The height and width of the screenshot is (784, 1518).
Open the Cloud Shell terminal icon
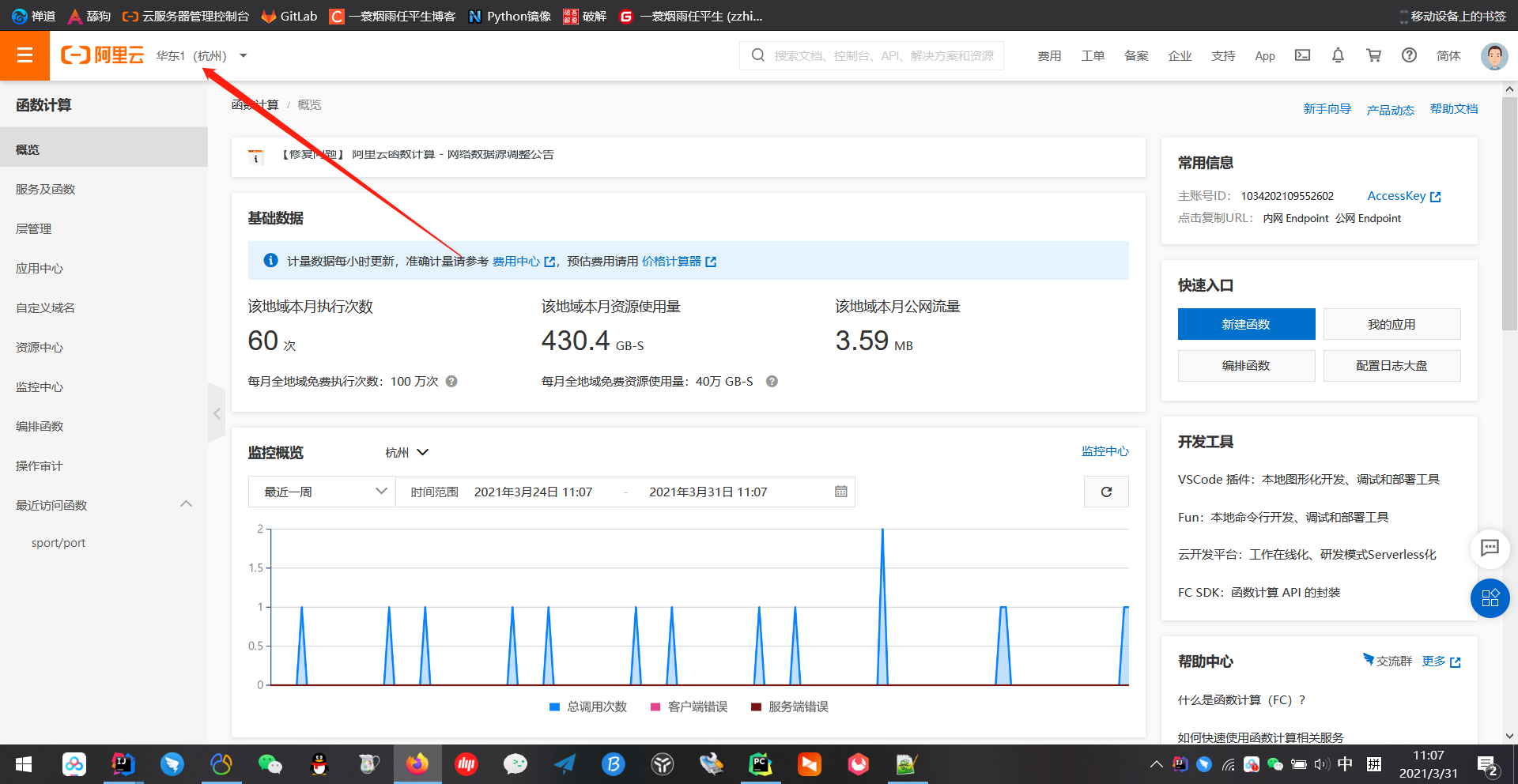[1302, 55]
